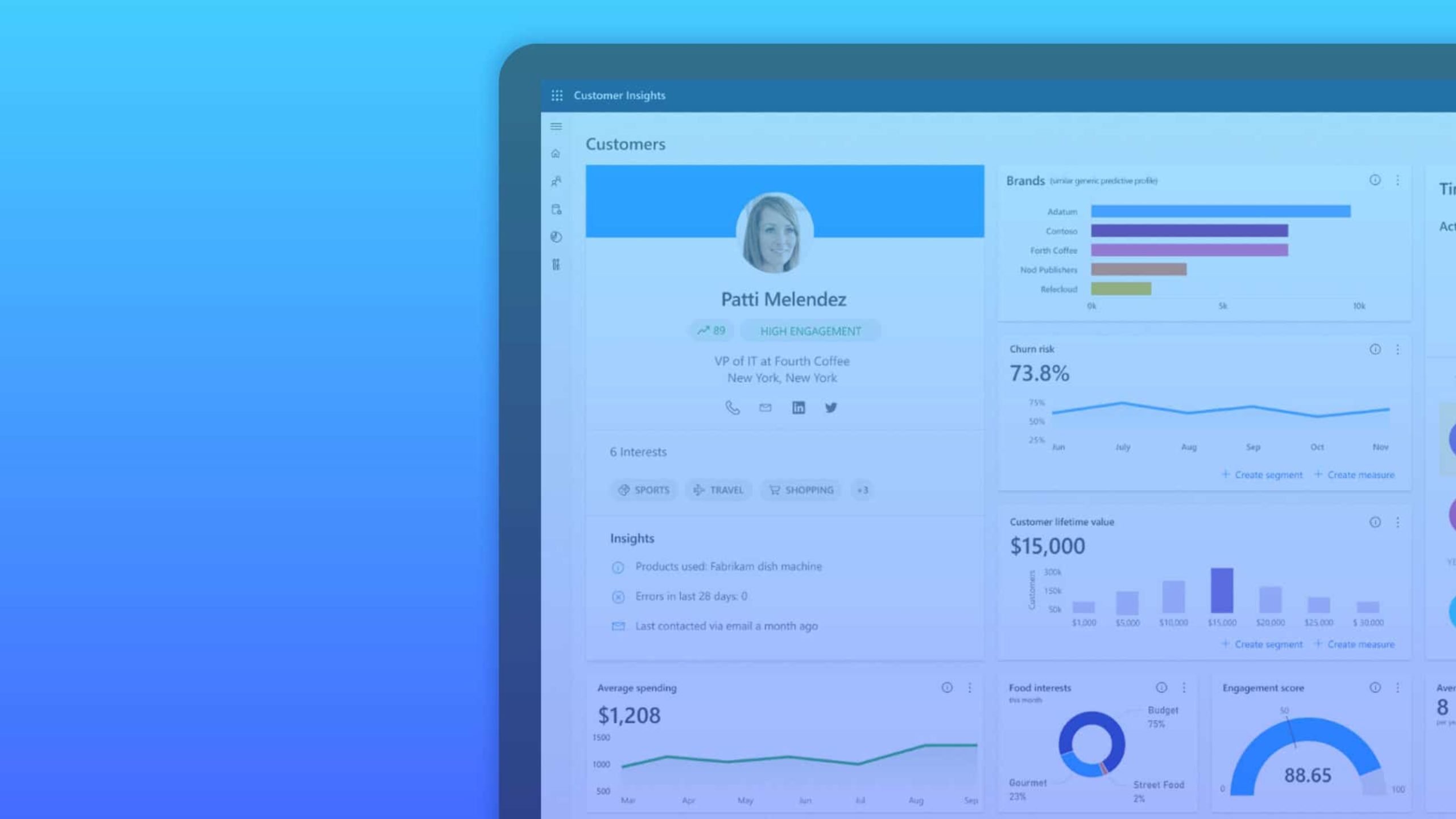
Task: Click the Twitter icon for Patti Melendez
Action: (x=831, y=407)
